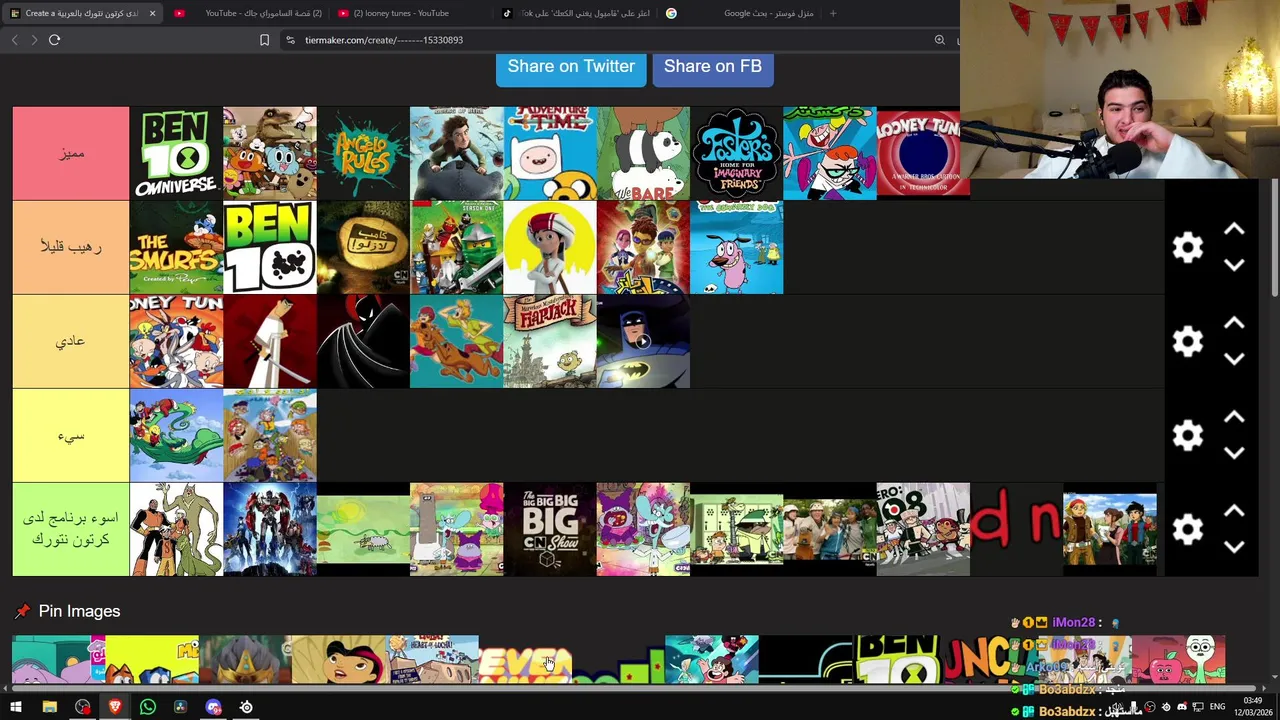Click the Share on FB button
The width and height of the screenshot is (1280, 720).
coord(713,67)
